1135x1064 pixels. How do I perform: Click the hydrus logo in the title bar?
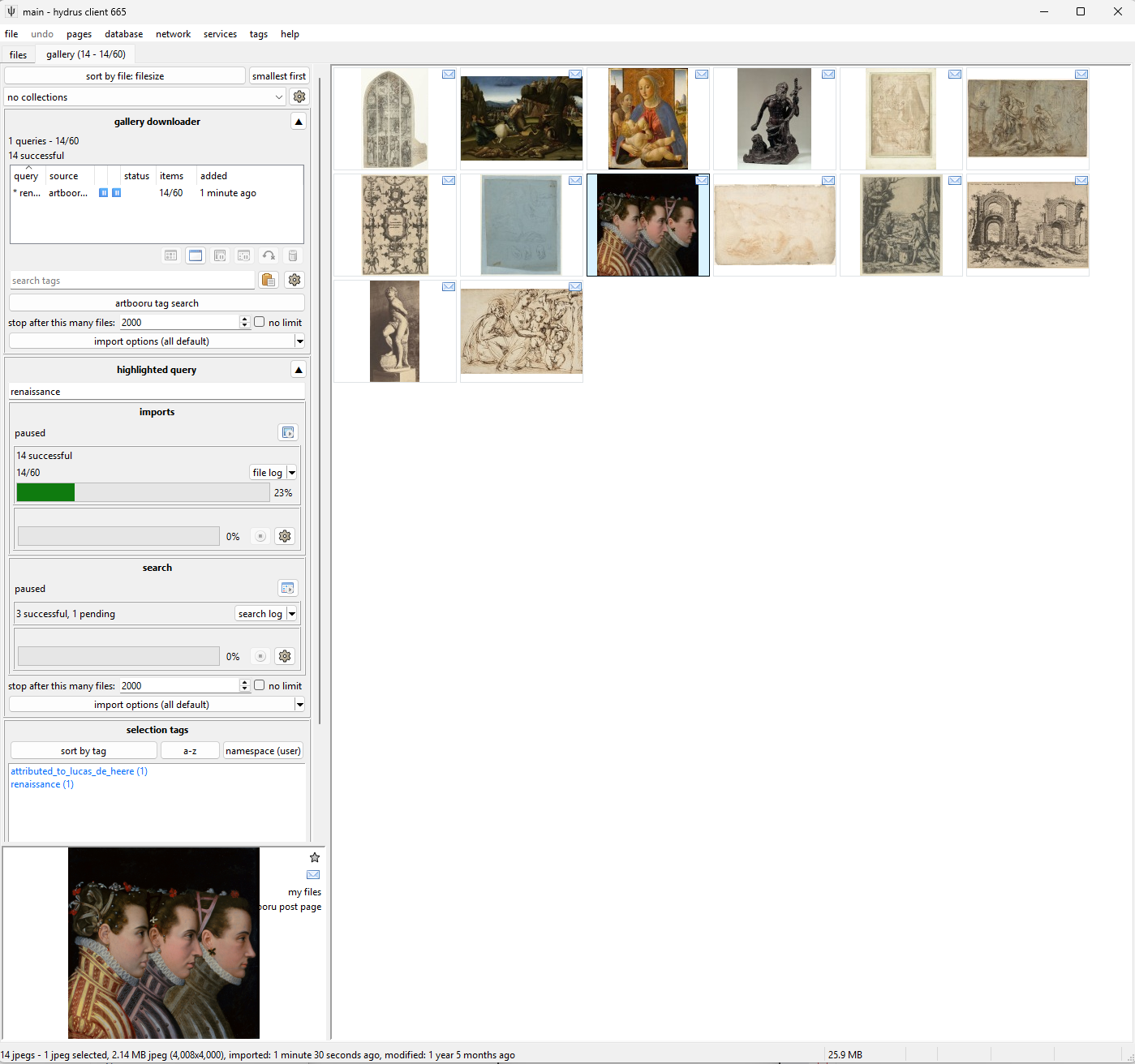tap(11, 11)
